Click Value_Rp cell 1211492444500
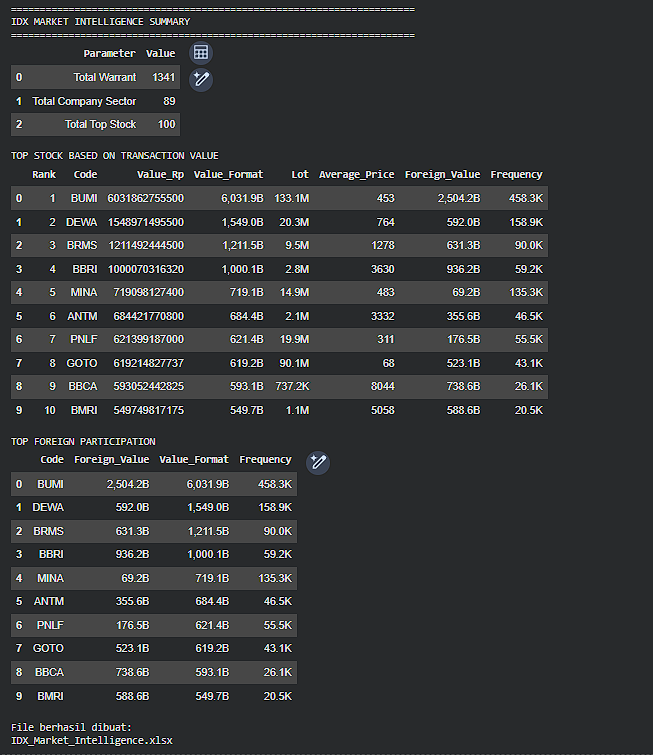This screenshot has height=755, width=653. tap(146, 245)
